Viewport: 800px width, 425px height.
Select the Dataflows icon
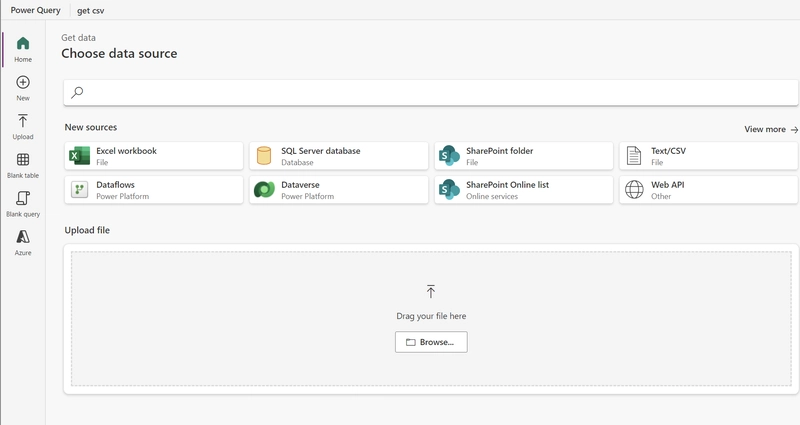tap(79, 190)
